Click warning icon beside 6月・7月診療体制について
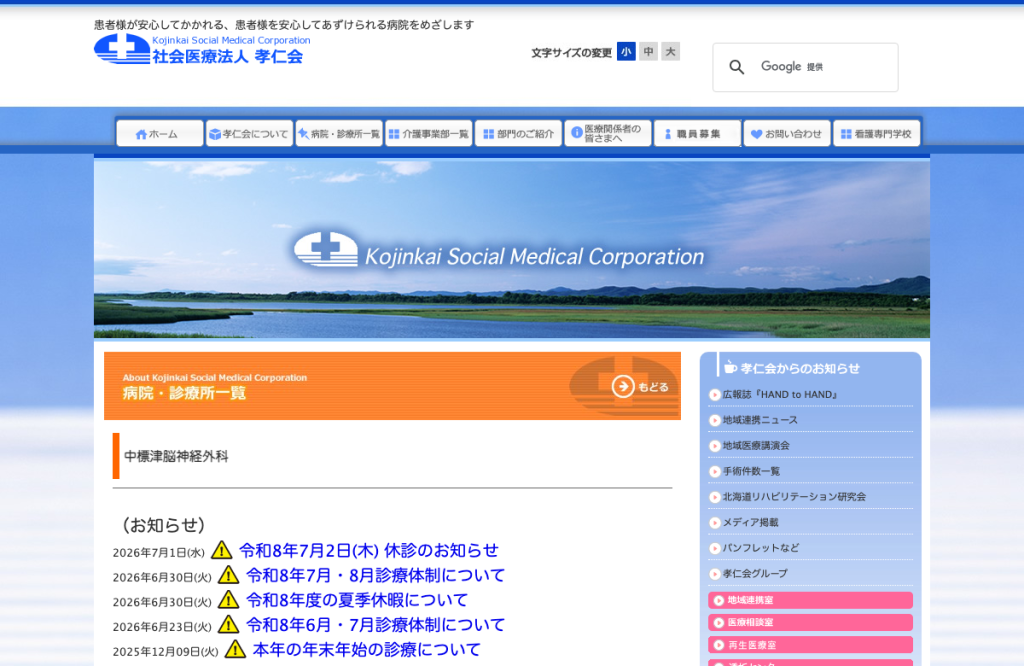1024x666 pixels. pos(229,624)
